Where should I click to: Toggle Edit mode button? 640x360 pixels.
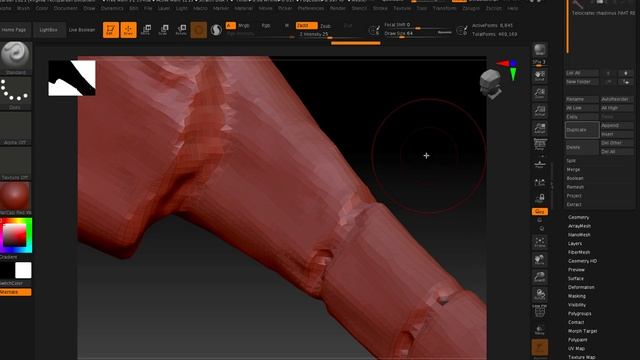pos(111,30)
